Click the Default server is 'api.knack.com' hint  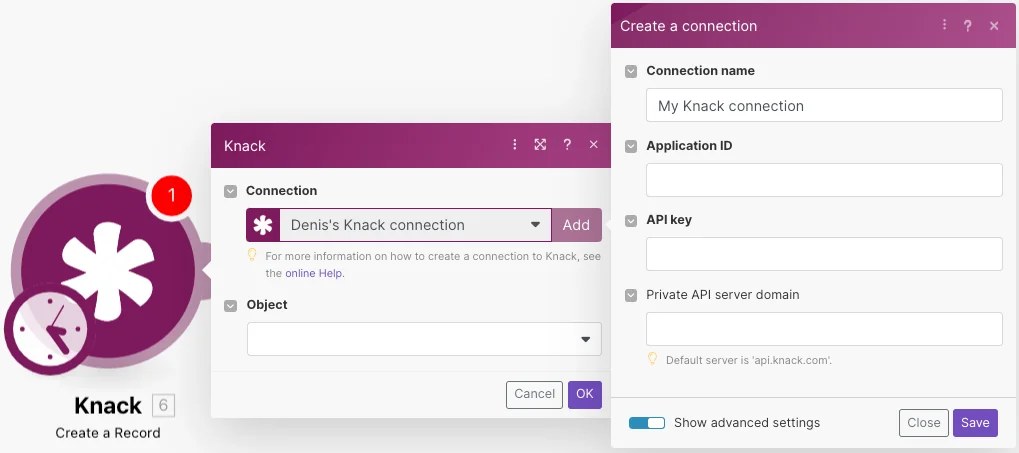(x=749, y=359)
